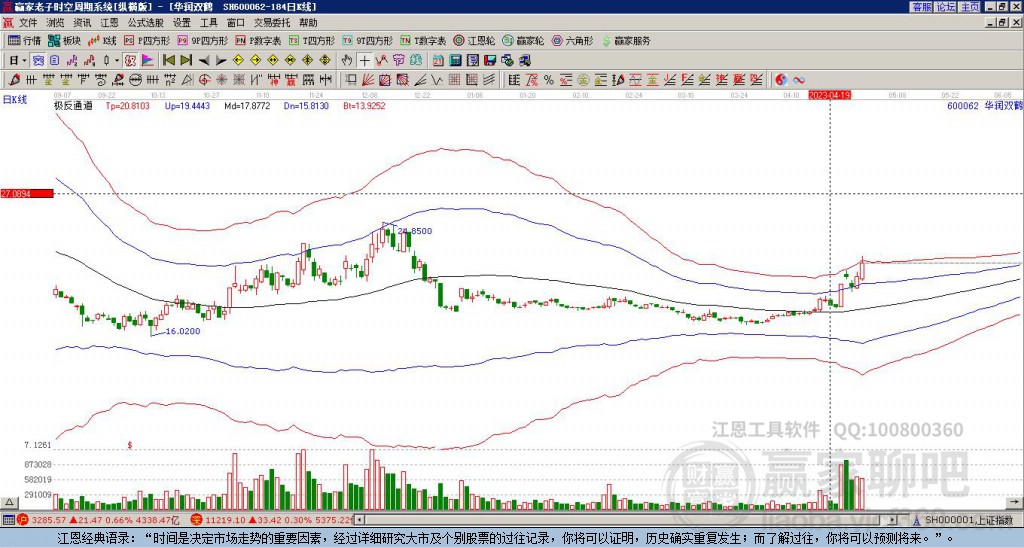The width and height of the screenshot is (1024, 548).
Task: Select the percent % tool
Action: pos(549,80)
